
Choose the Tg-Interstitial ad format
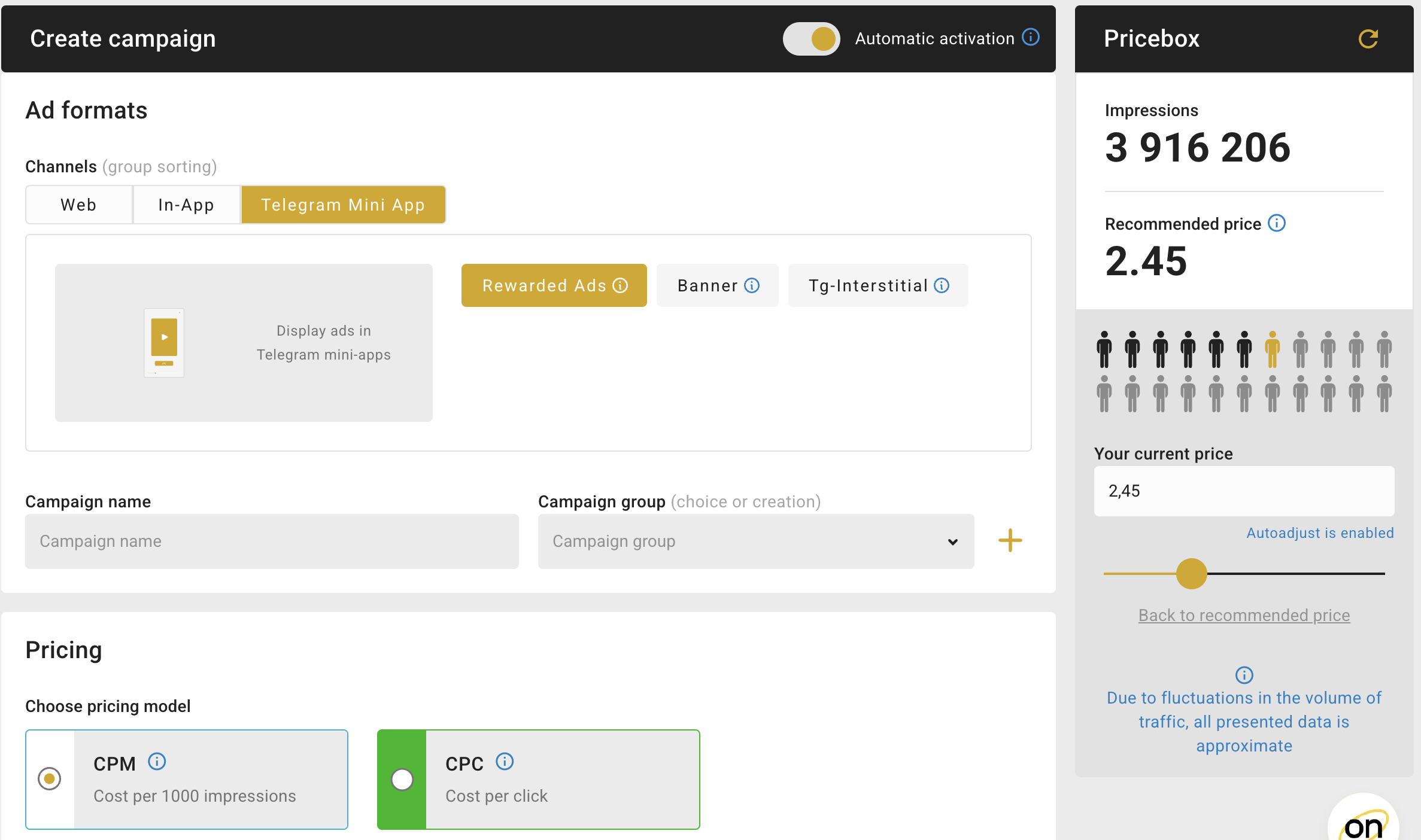[x=868, y=285]
